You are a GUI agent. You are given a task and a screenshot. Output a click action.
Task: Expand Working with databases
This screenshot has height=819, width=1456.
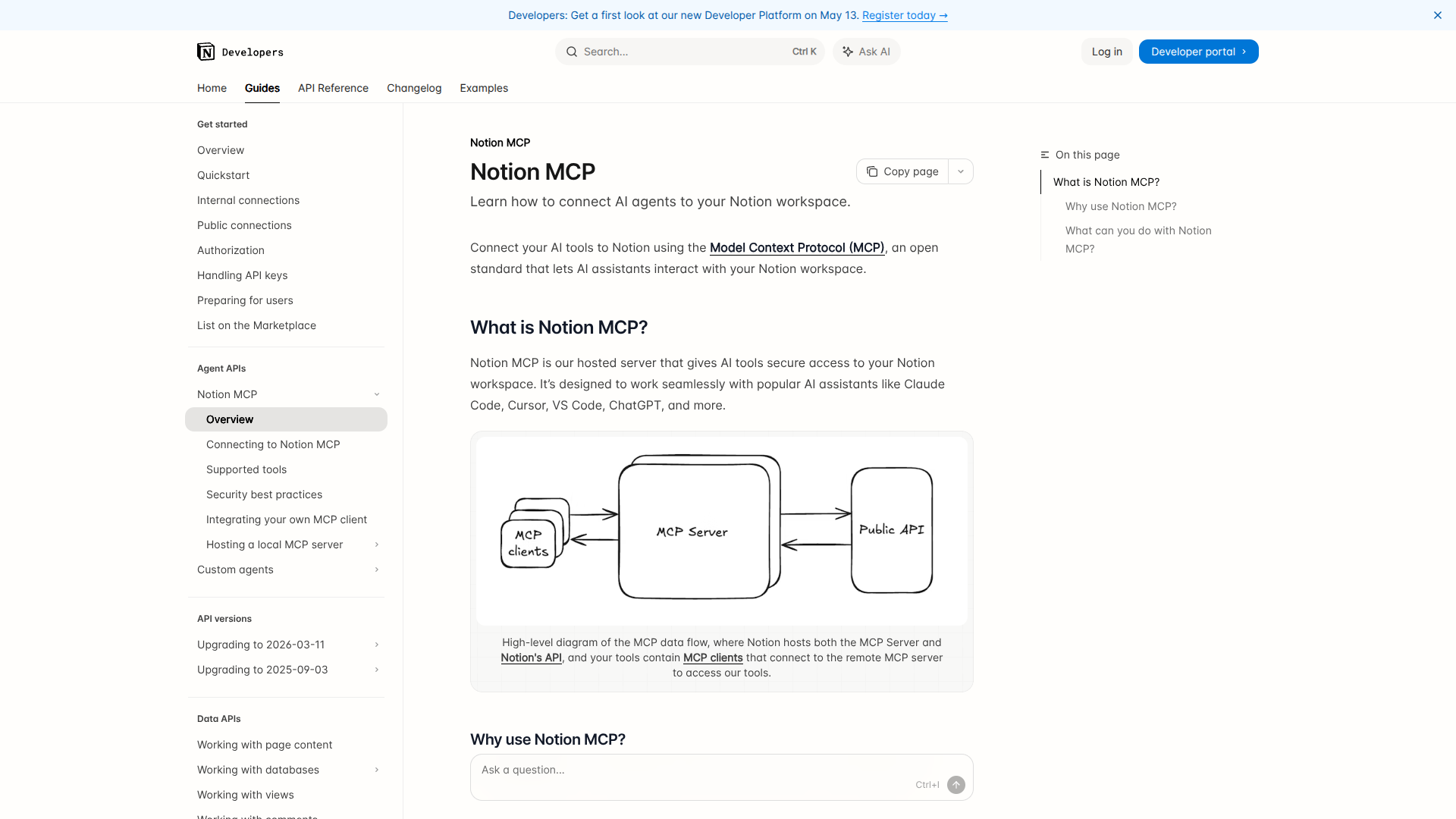(377, 770)
